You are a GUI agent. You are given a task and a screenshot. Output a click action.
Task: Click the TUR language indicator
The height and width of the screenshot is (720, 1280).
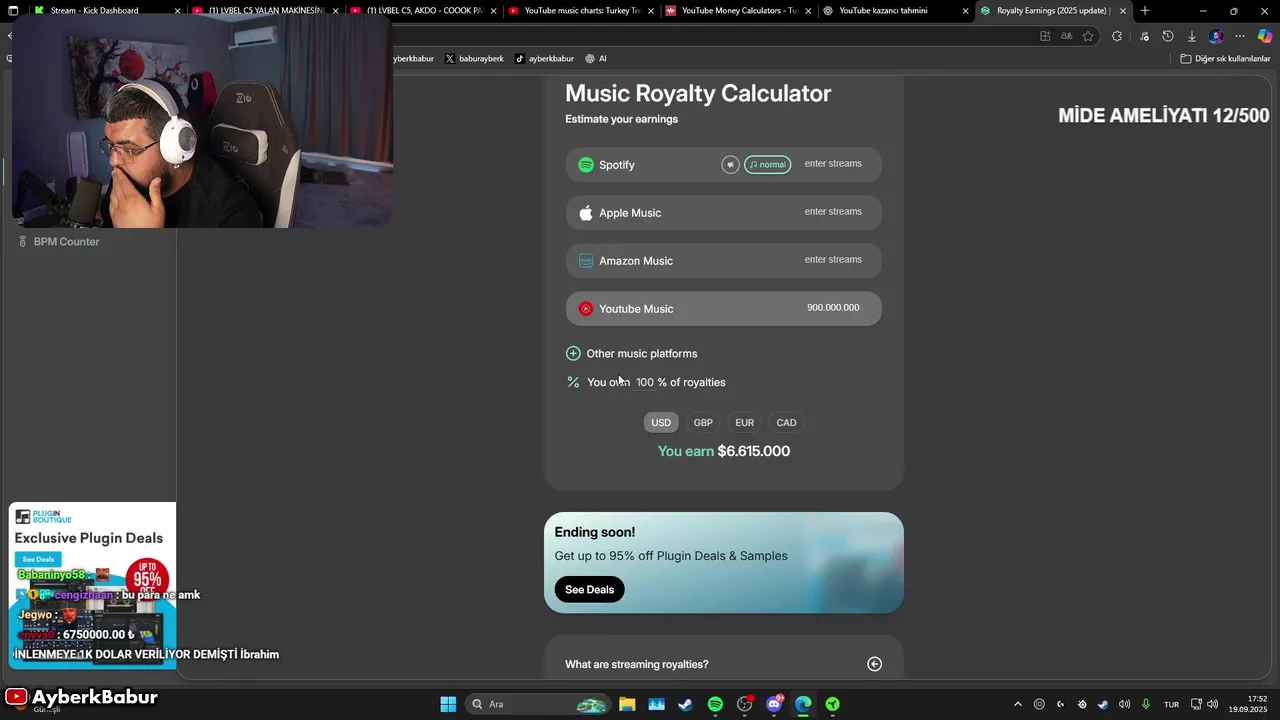1171,704
